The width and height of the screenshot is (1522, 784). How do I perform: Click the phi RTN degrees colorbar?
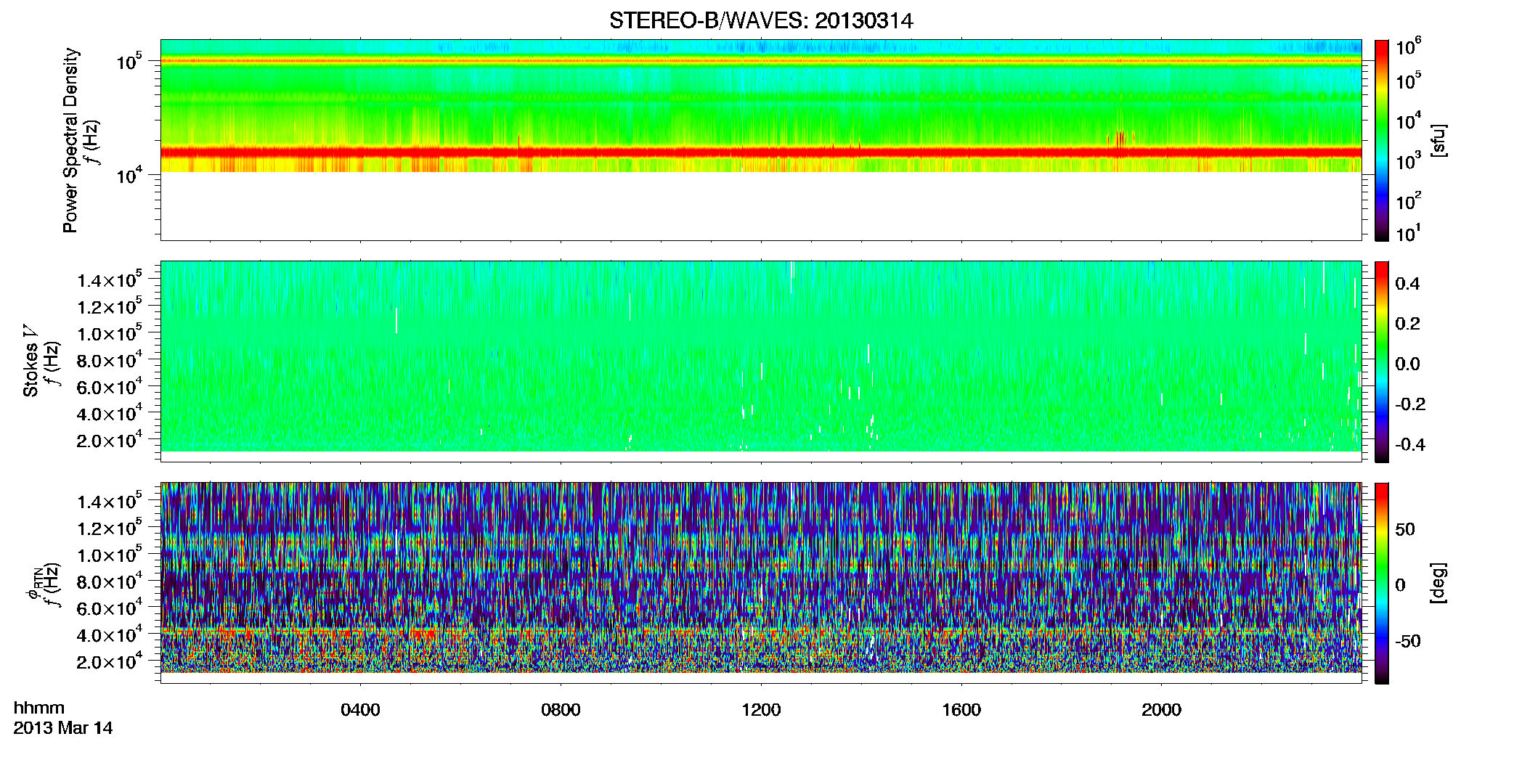click(1382, 583)
